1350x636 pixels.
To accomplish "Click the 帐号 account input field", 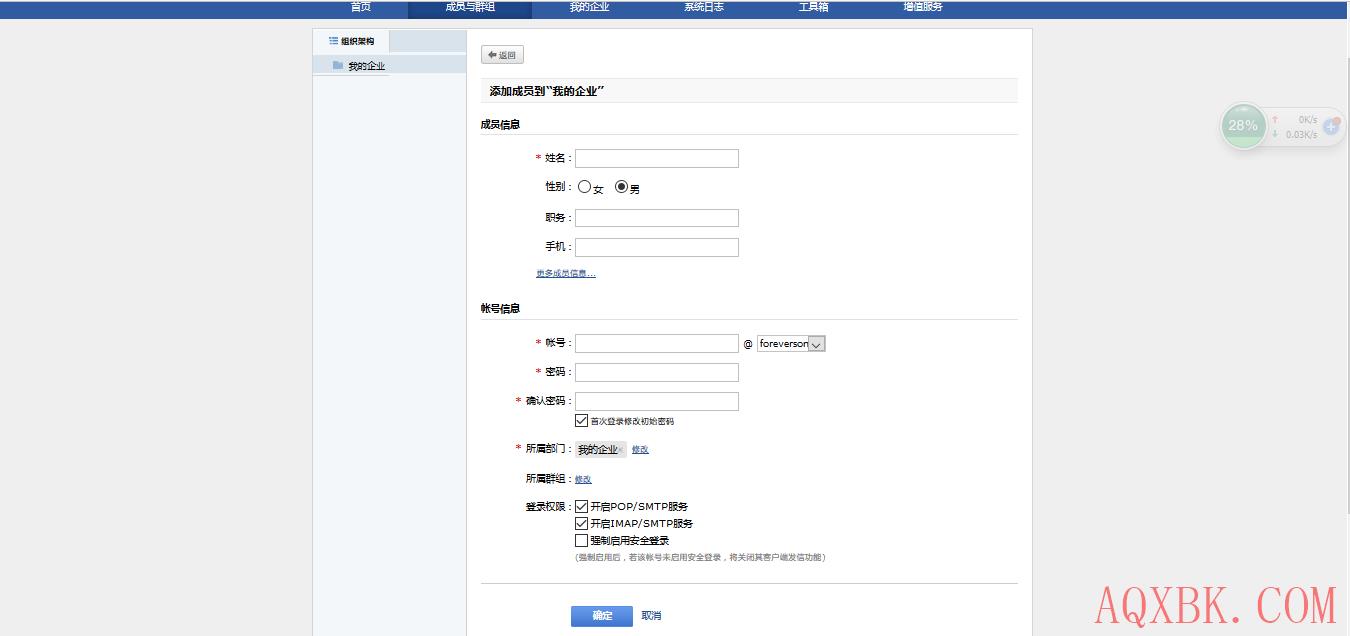I will pos(657,343).
